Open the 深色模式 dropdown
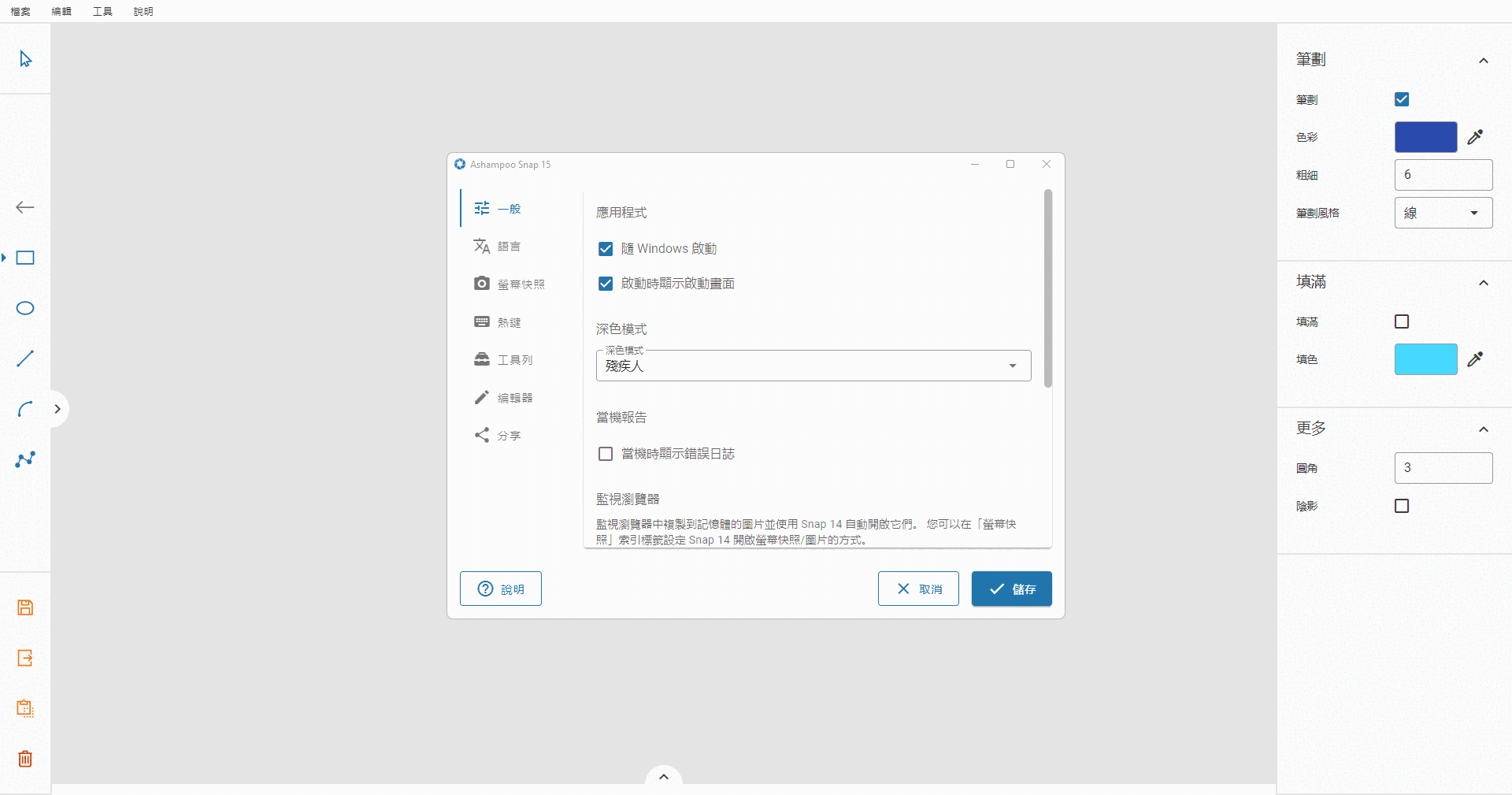Screen dimensions: 1512x795 click(813, 366)
